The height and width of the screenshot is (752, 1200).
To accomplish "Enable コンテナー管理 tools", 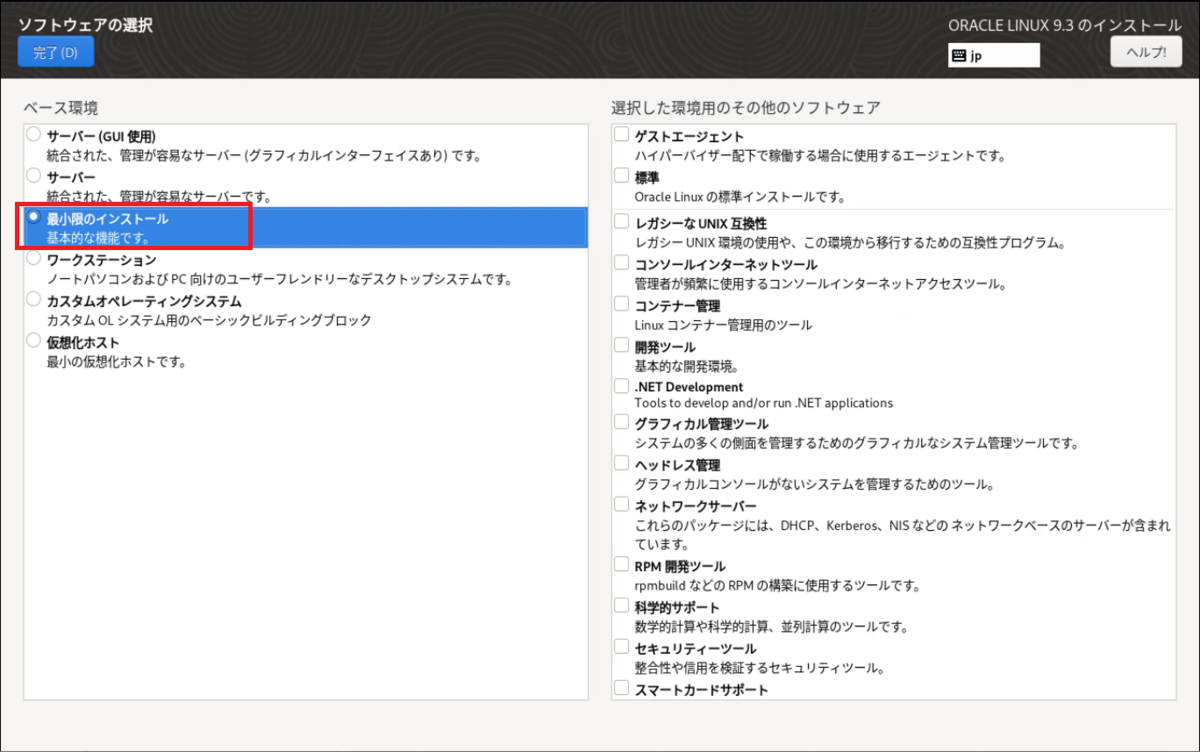I will (621, 304).
